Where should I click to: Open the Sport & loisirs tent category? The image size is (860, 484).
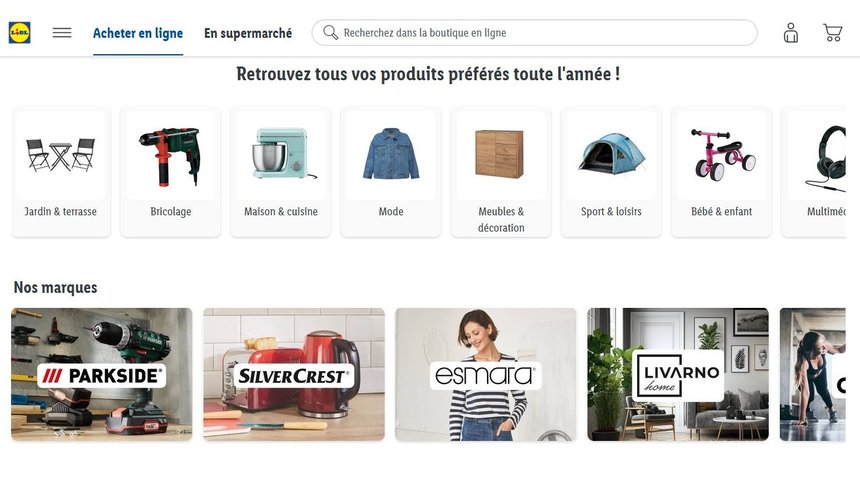point(611,172)
